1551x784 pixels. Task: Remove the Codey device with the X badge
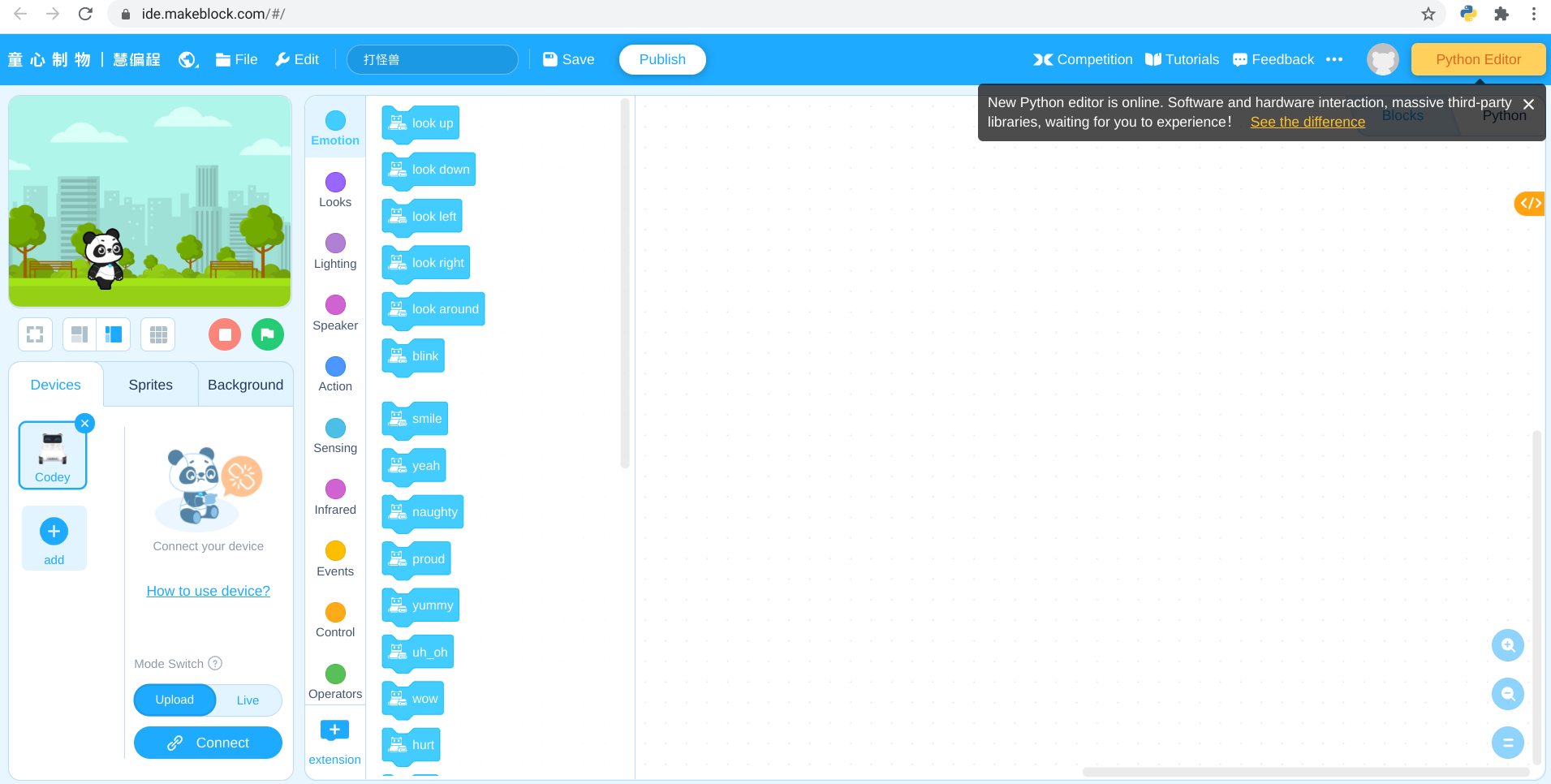click(84, 423)
